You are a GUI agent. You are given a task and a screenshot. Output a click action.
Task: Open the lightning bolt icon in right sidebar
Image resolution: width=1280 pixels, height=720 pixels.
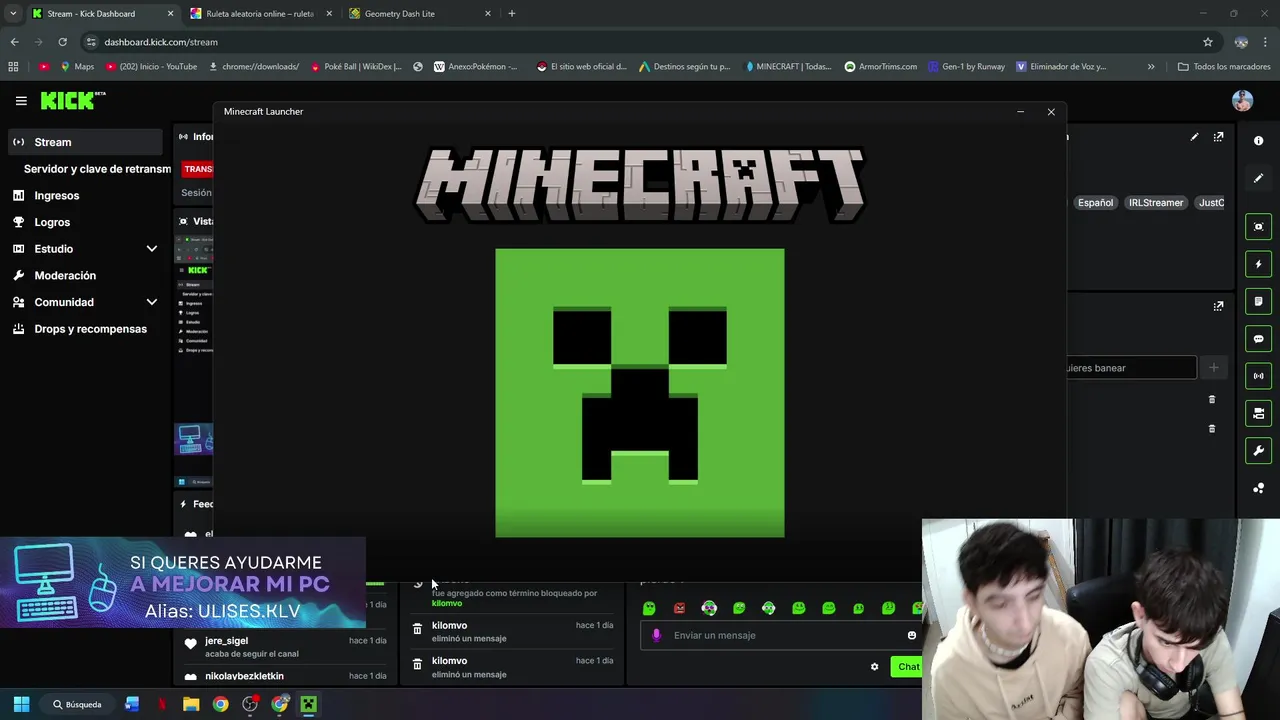click(1258, 264)
